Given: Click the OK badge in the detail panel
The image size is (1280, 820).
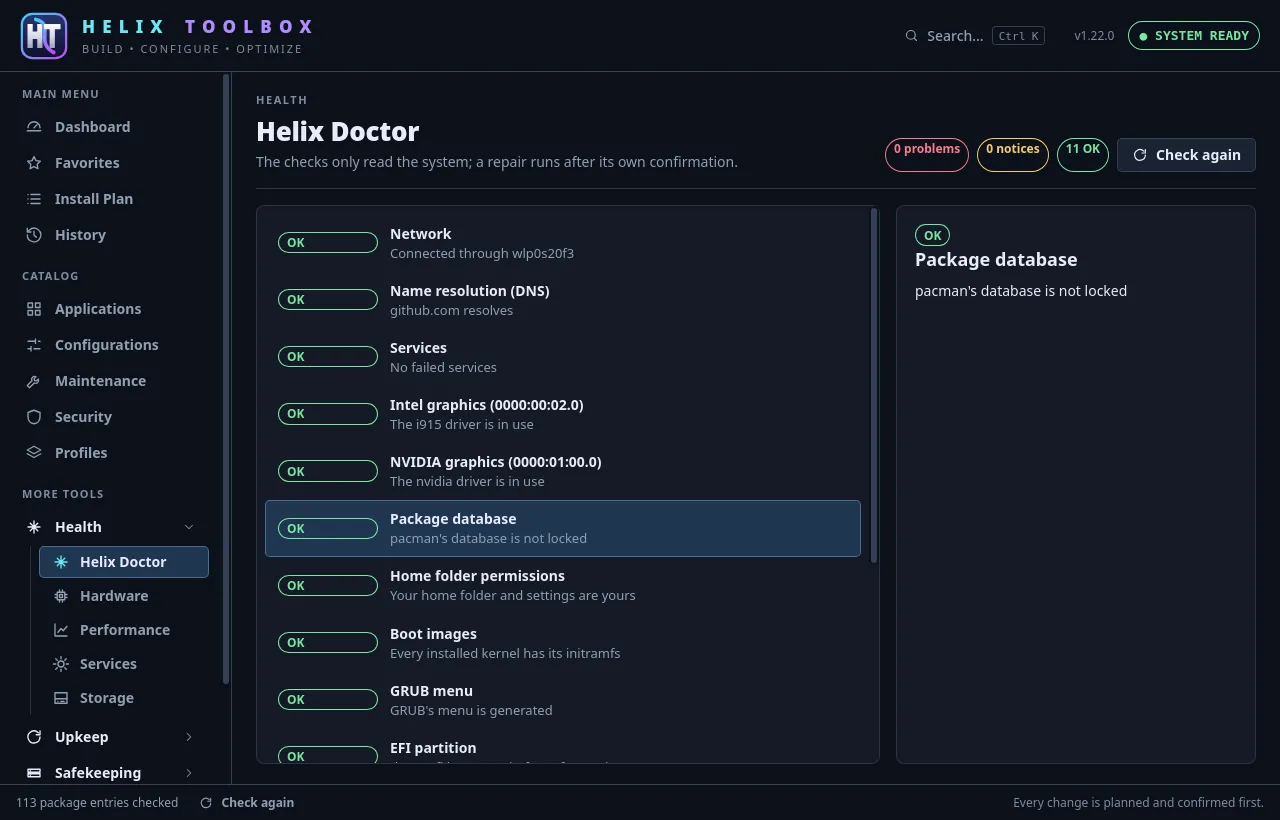Looking at the screenshot, I should pyautogui.click(x=932, y=236).
